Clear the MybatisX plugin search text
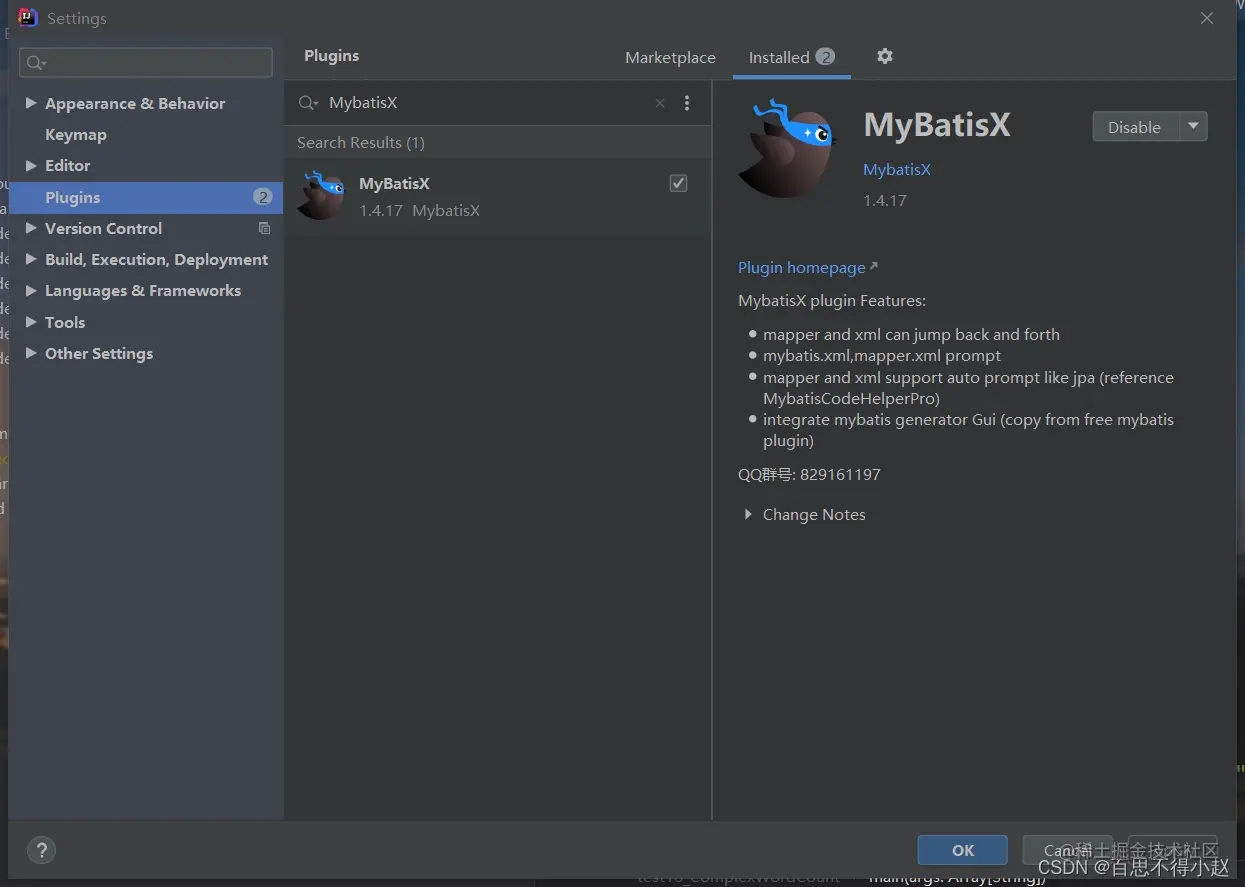1245x887 pixels. [660, 103]
